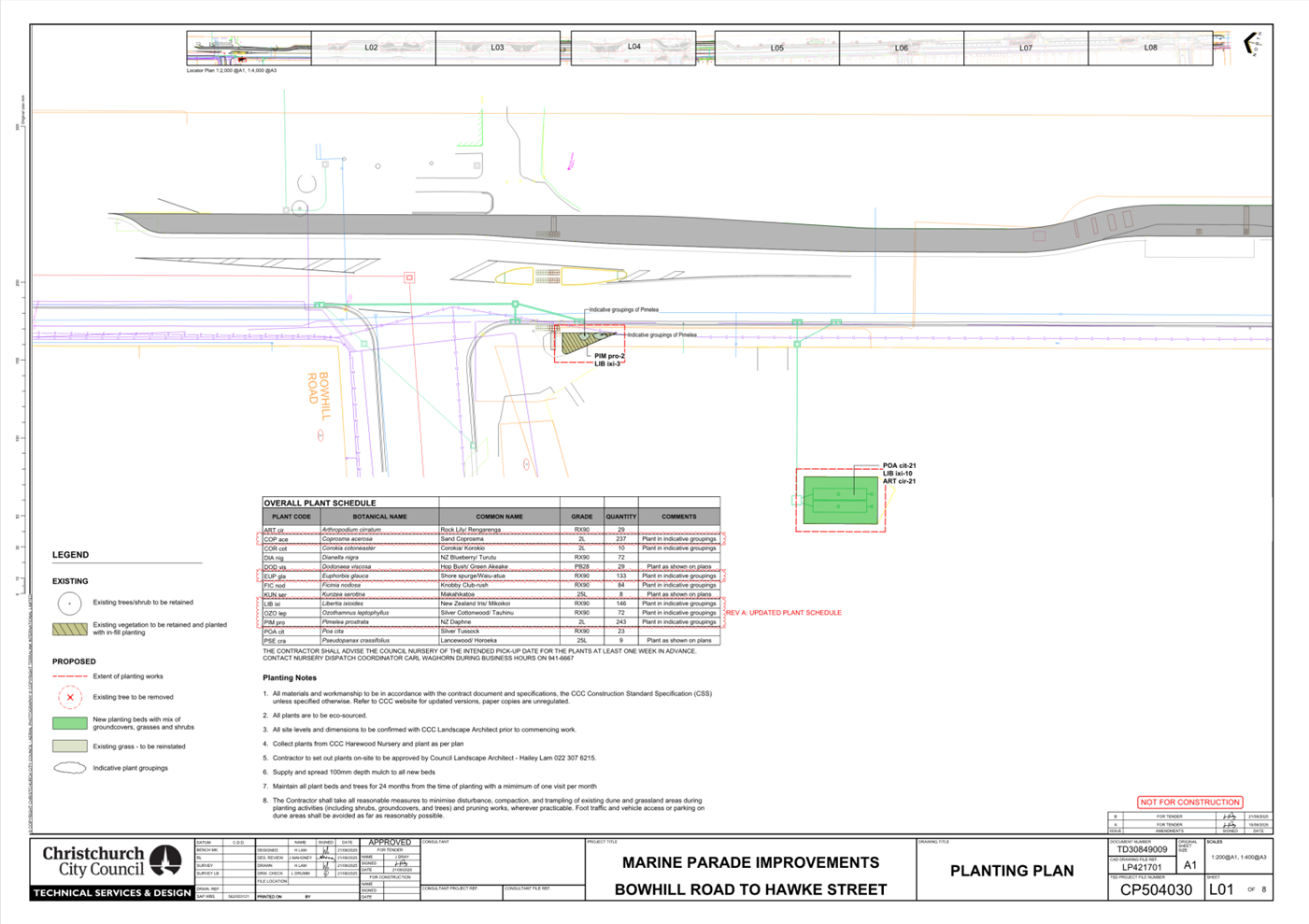
Task: Click the existing grass legend swatch
Action: point(69,746)
